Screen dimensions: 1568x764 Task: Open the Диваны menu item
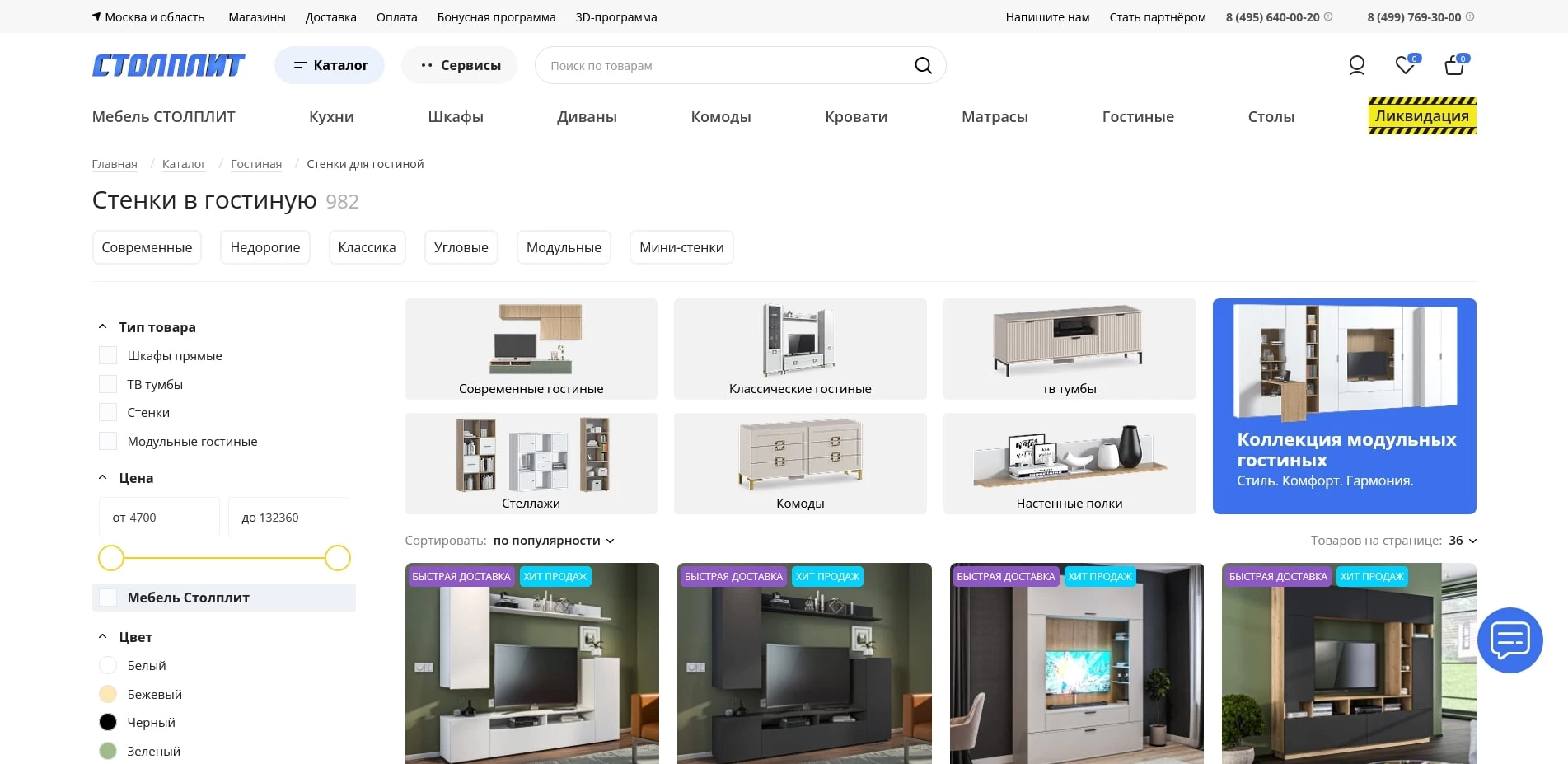click(x=587, y=117)
